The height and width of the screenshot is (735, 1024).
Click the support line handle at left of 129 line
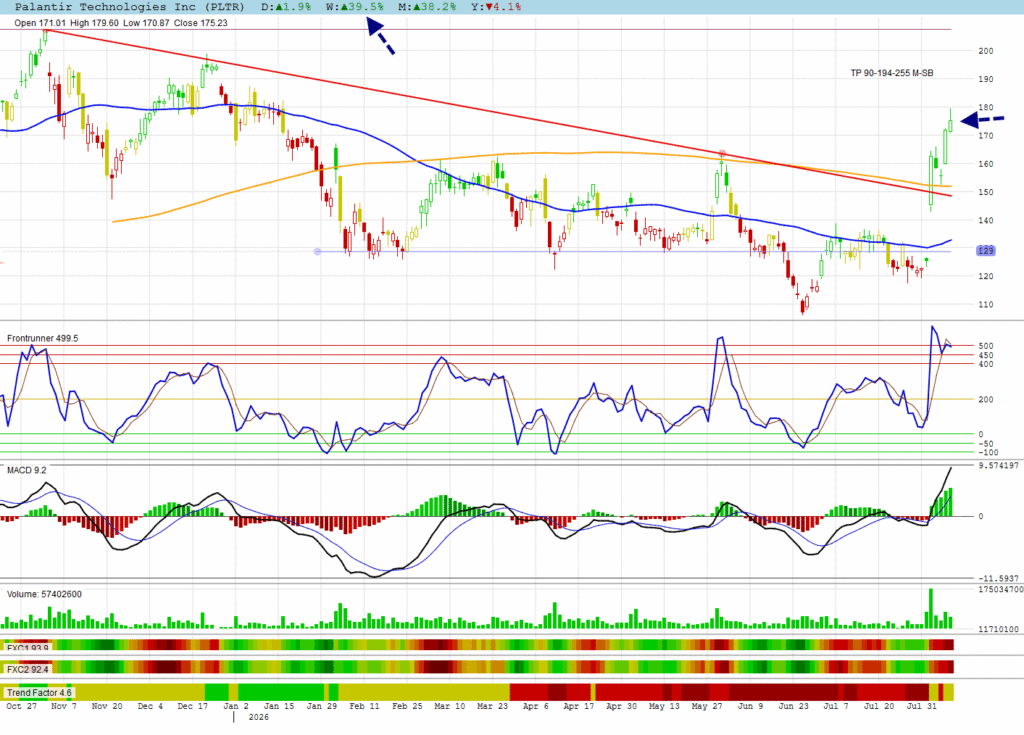point(317,252)
